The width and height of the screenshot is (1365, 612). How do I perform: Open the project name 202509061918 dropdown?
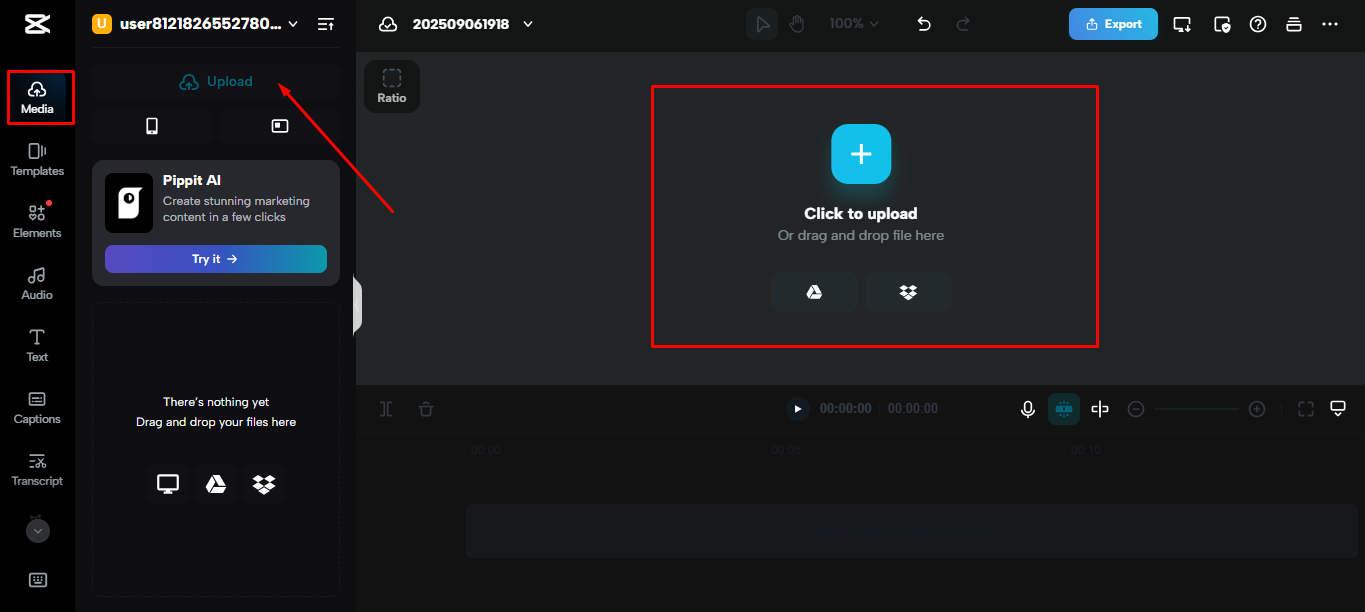pos(527,23)
